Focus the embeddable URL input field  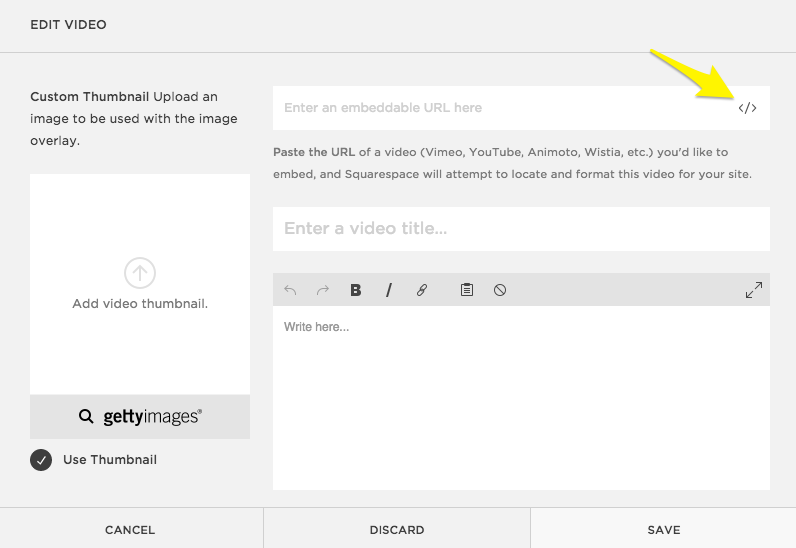[500, 108]
